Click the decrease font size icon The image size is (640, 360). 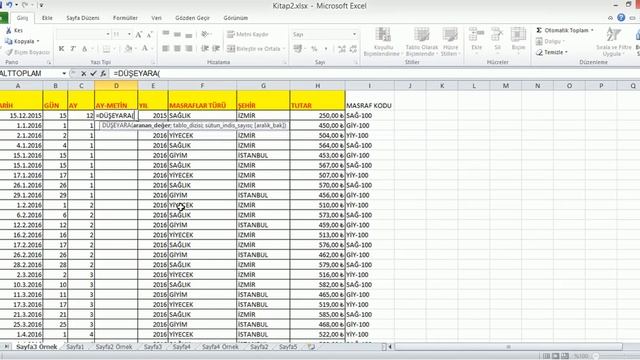pos(149,35)
